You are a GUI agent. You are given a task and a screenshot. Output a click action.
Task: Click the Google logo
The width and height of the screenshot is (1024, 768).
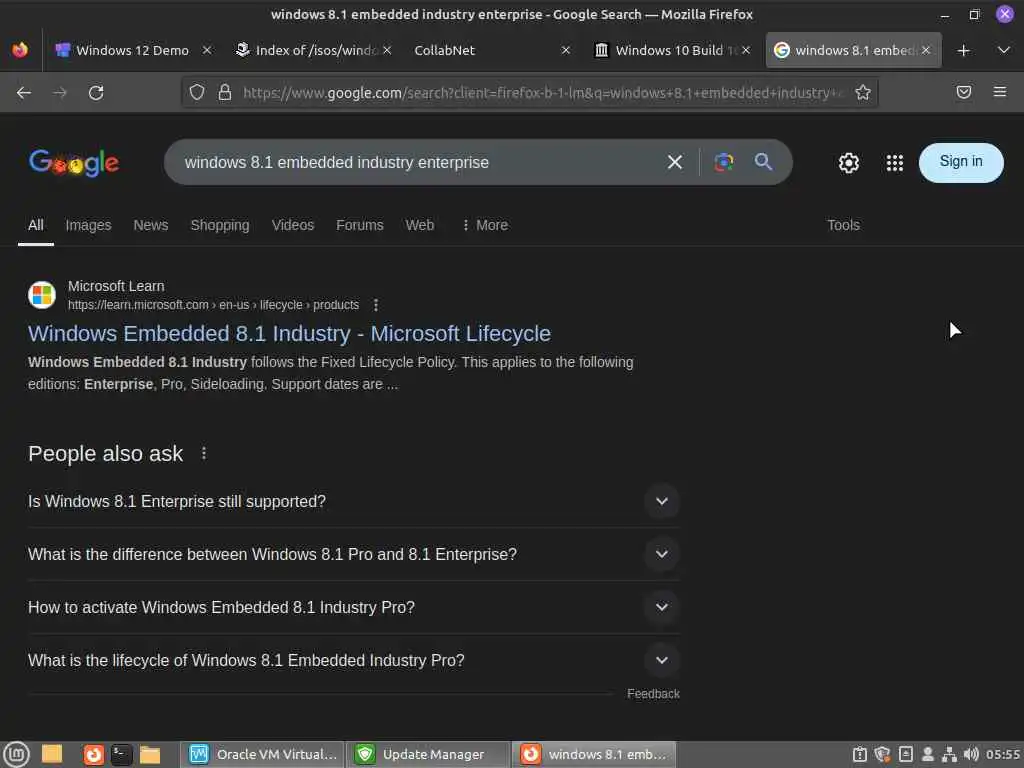coord(74,163)
